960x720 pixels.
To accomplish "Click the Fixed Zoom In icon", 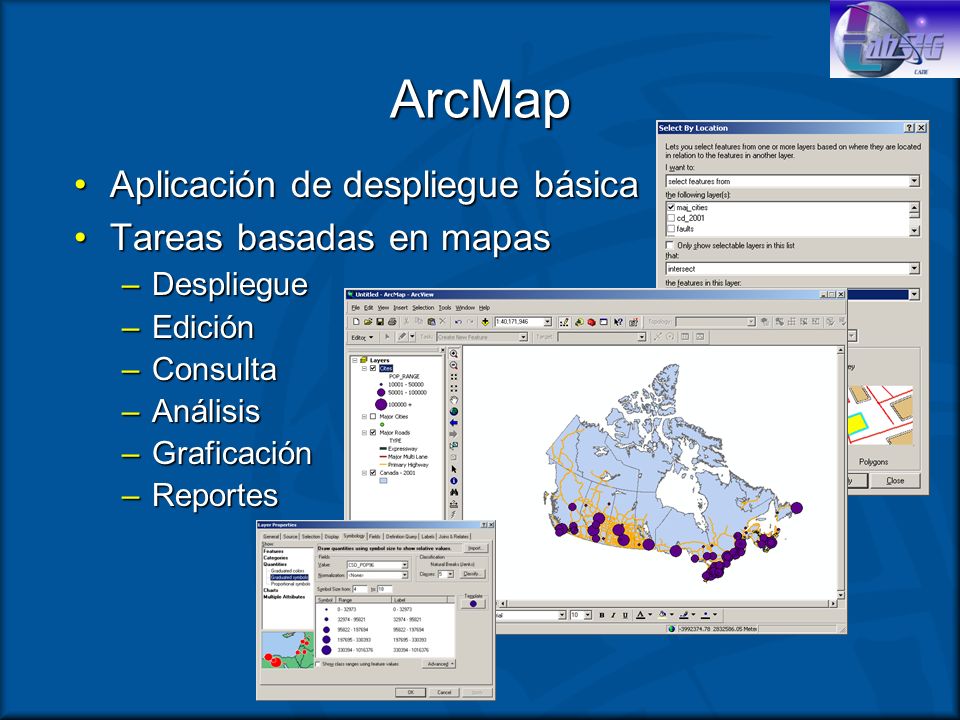I will pyautogui.click(x=454, y=377).
